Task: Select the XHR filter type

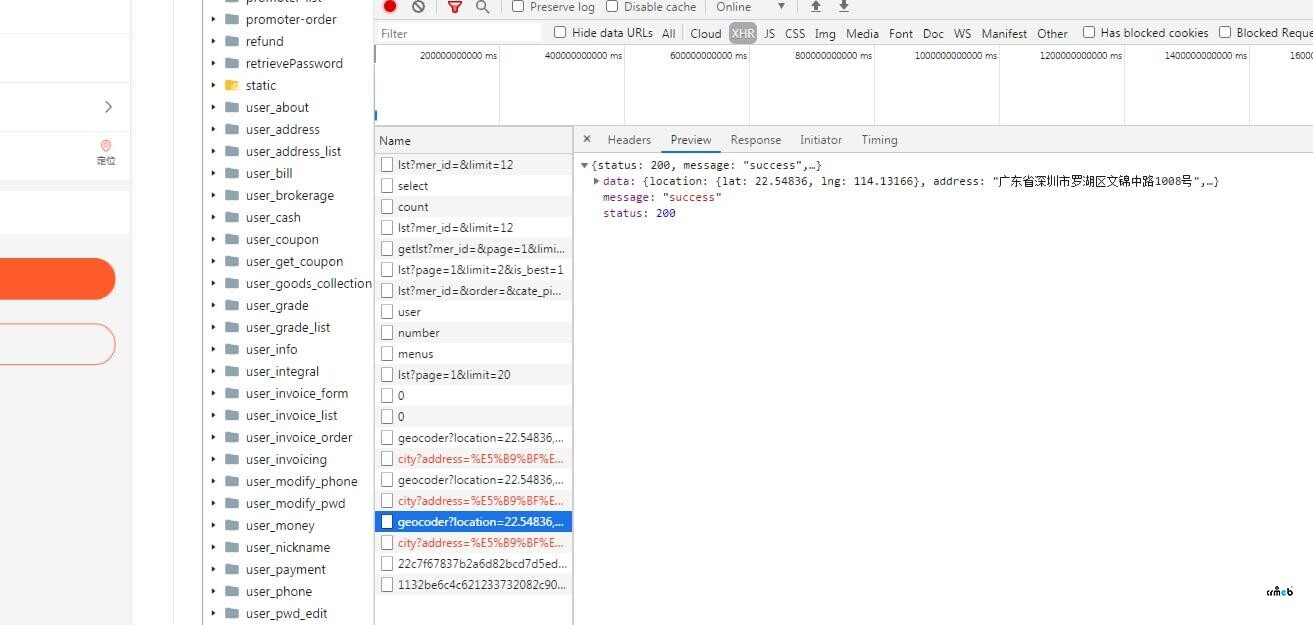Action: click(x=743, y=33)
